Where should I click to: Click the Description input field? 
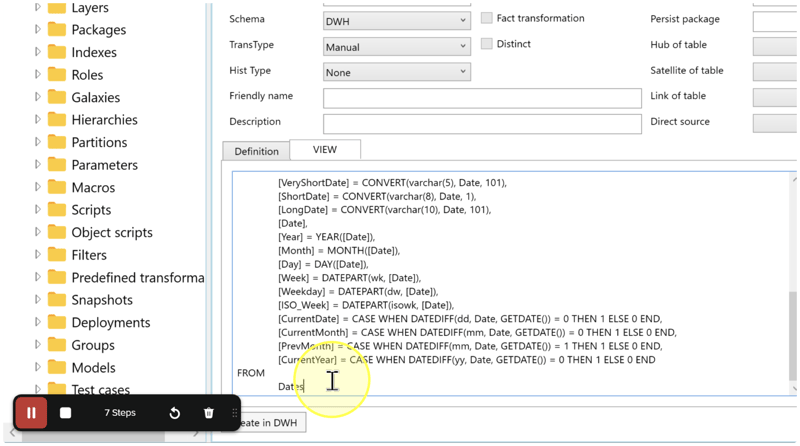click(482, 123)
